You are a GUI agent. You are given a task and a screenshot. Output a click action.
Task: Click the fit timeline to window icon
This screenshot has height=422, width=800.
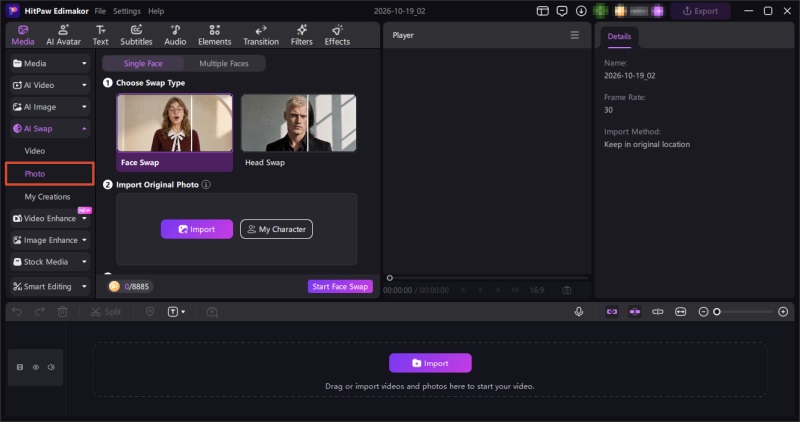pos(681,311)
